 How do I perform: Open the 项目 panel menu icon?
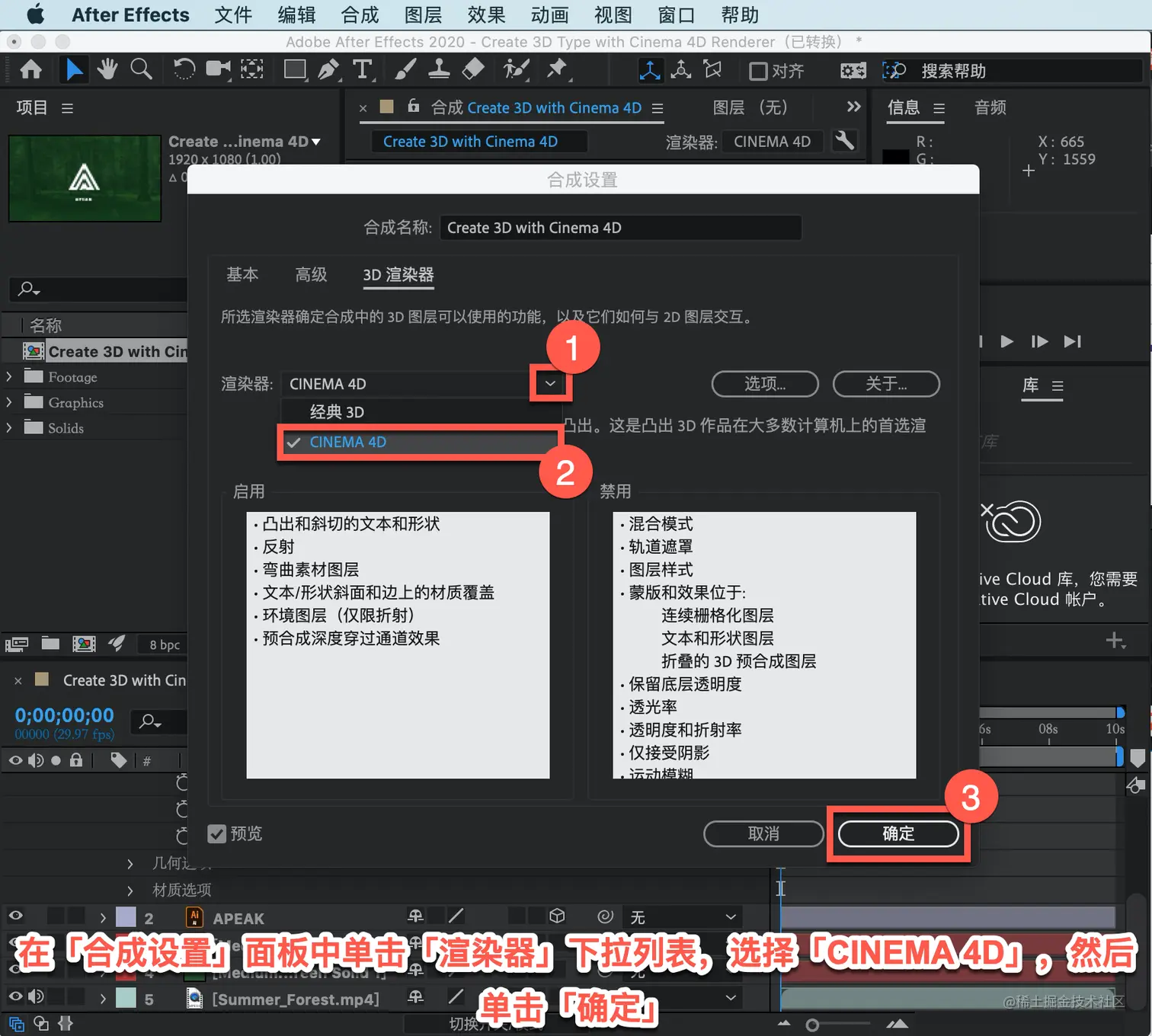tap(67, 108)
